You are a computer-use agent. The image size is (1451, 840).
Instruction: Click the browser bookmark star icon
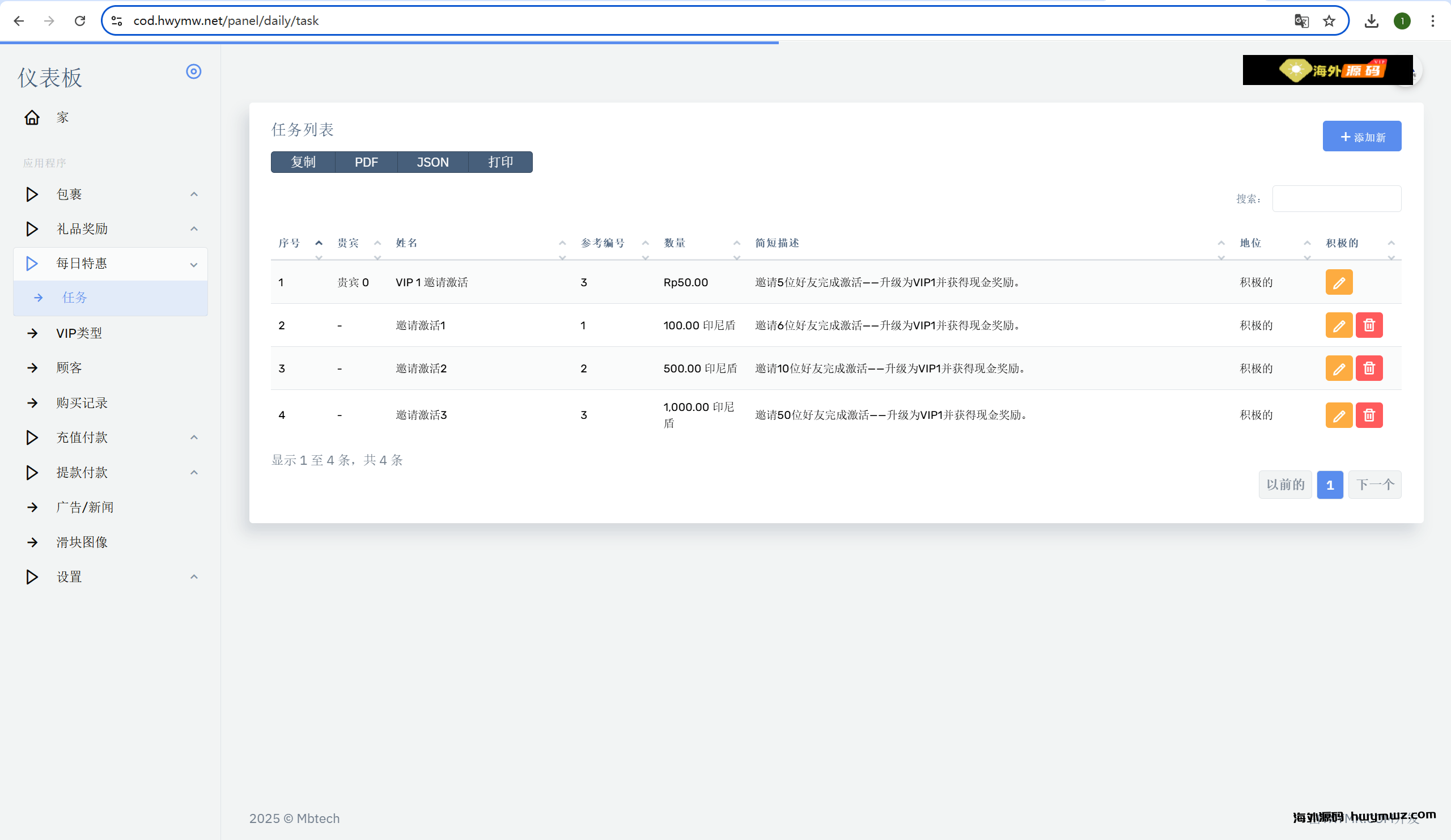coord(1329,22)
